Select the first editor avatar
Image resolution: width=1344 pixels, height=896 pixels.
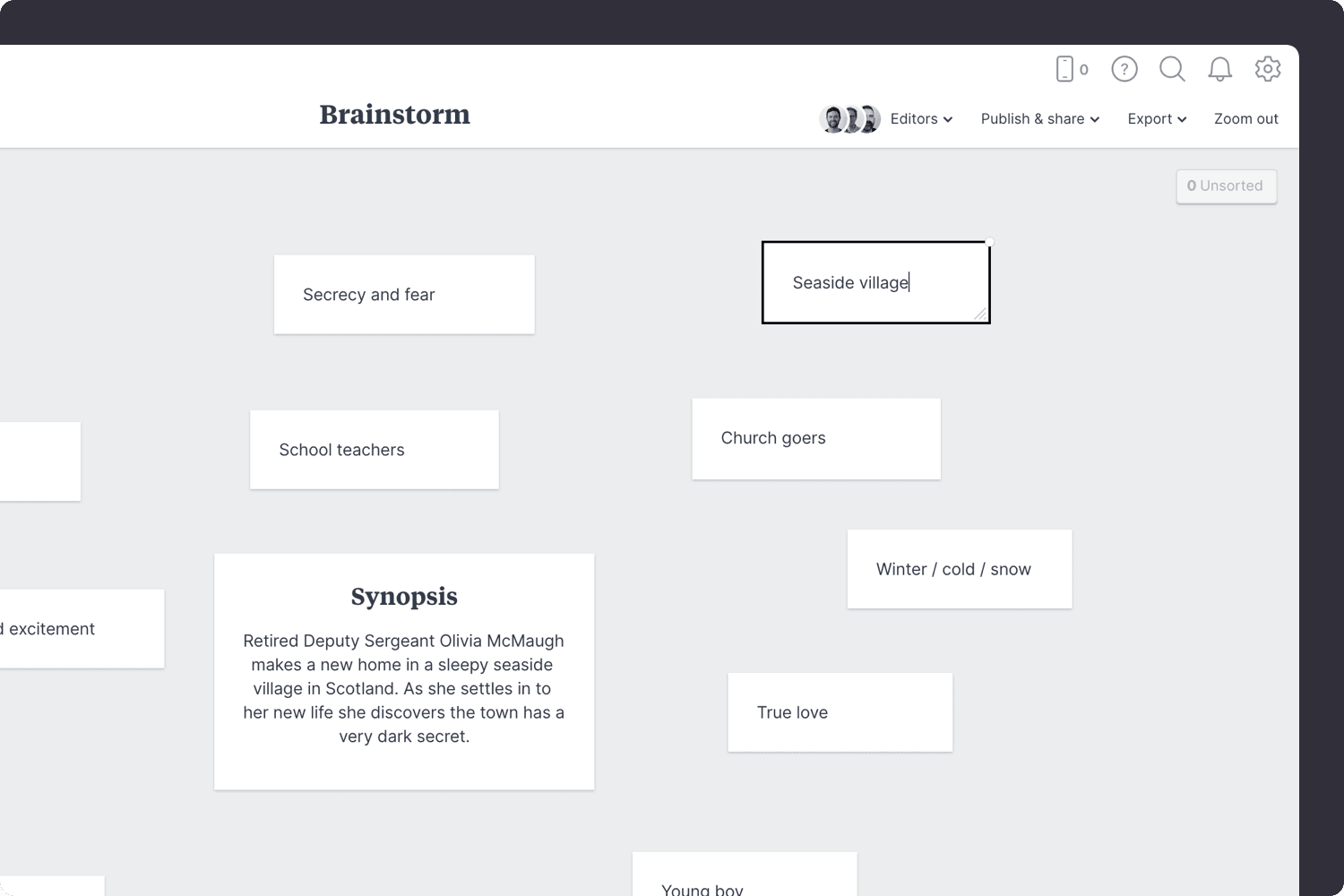[833, 118]
